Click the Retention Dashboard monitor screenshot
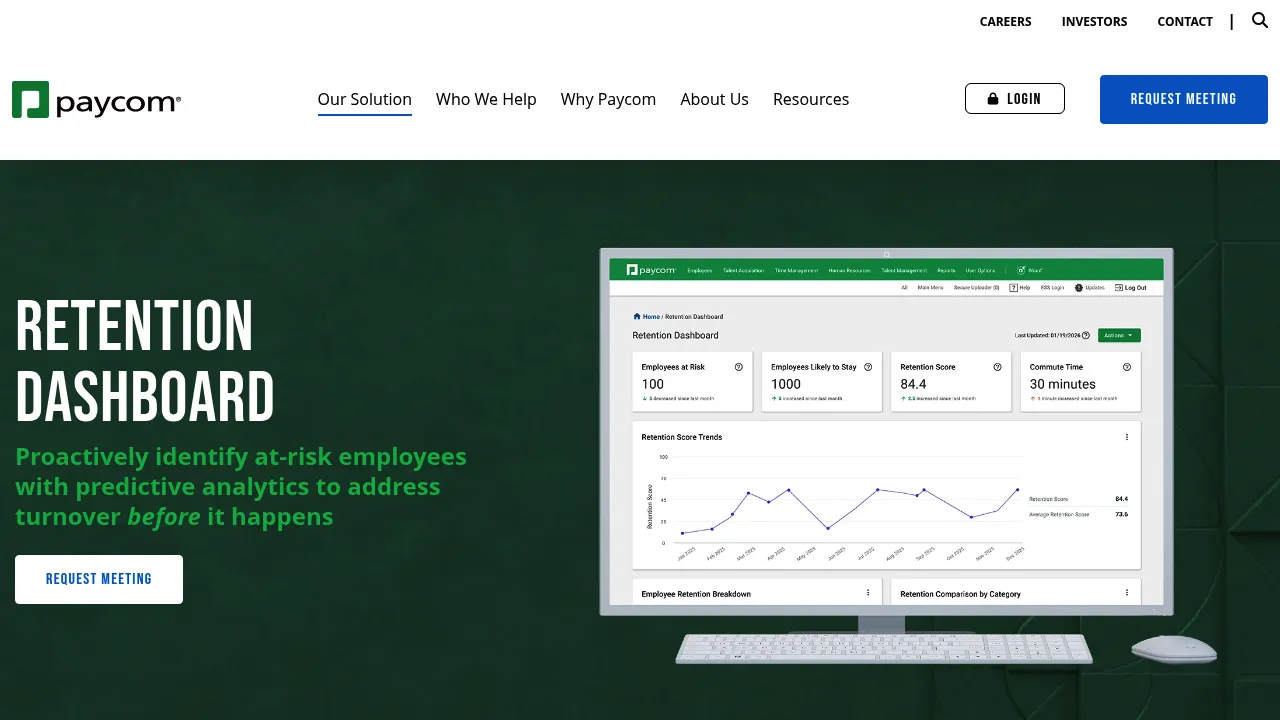 point(886,431)
